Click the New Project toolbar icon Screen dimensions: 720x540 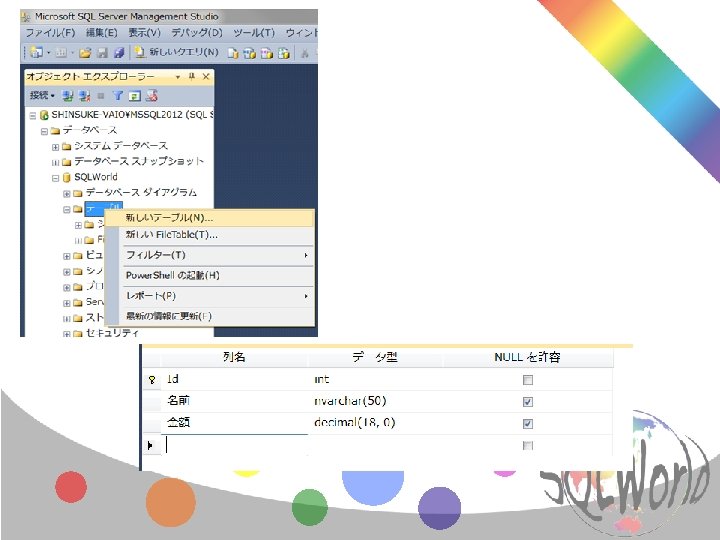pyautogui.click(x=36, y=53)
